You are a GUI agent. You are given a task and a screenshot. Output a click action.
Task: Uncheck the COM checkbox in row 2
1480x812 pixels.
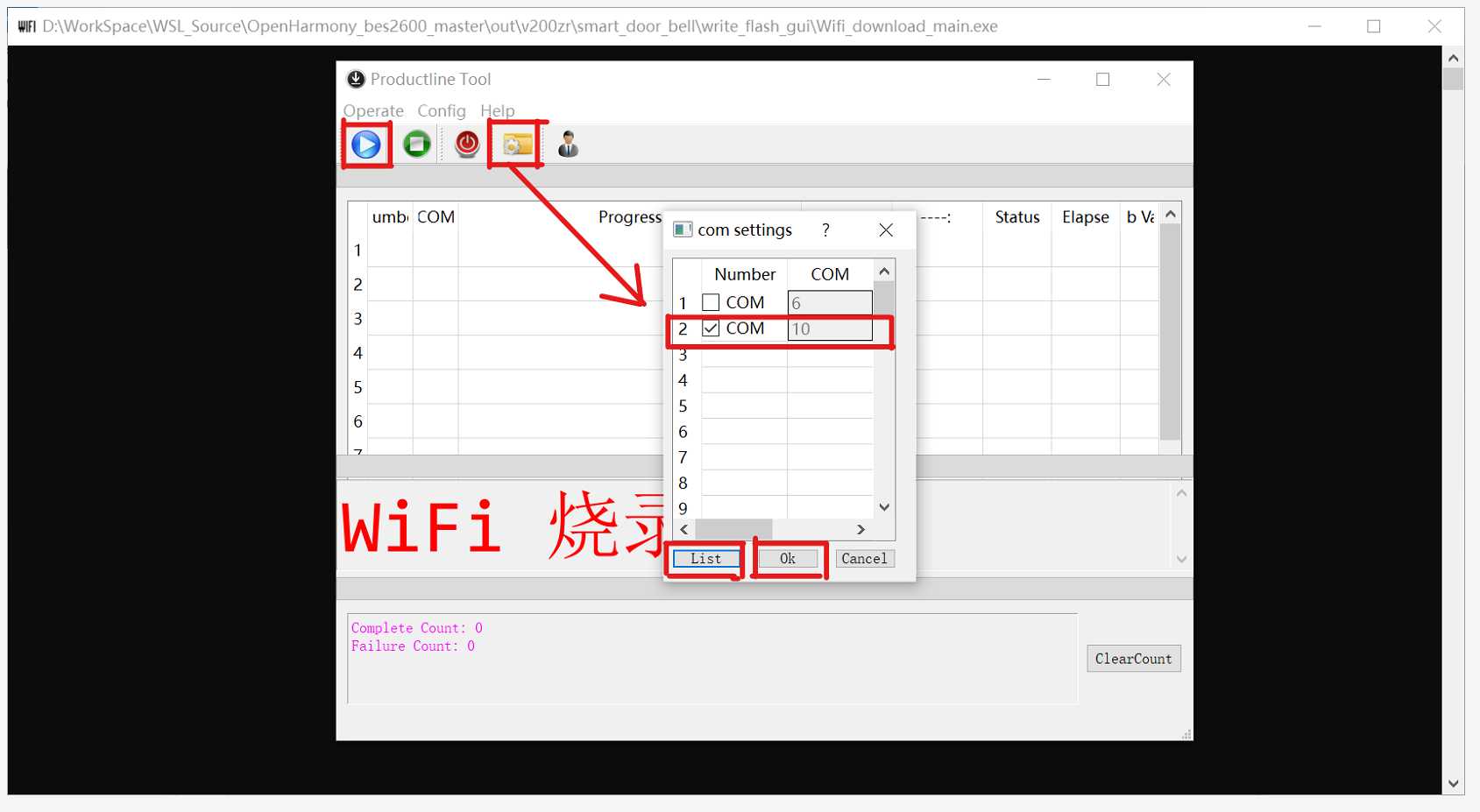tap(711, 328)
